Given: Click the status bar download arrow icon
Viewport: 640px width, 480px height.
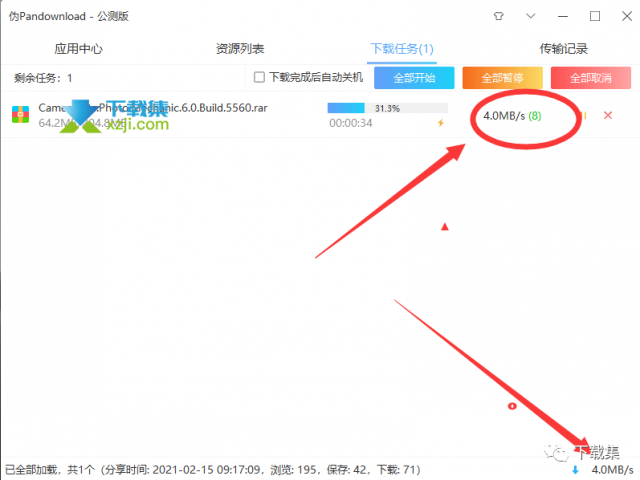Looking at the screenshot, I should (x=576, y=470).
